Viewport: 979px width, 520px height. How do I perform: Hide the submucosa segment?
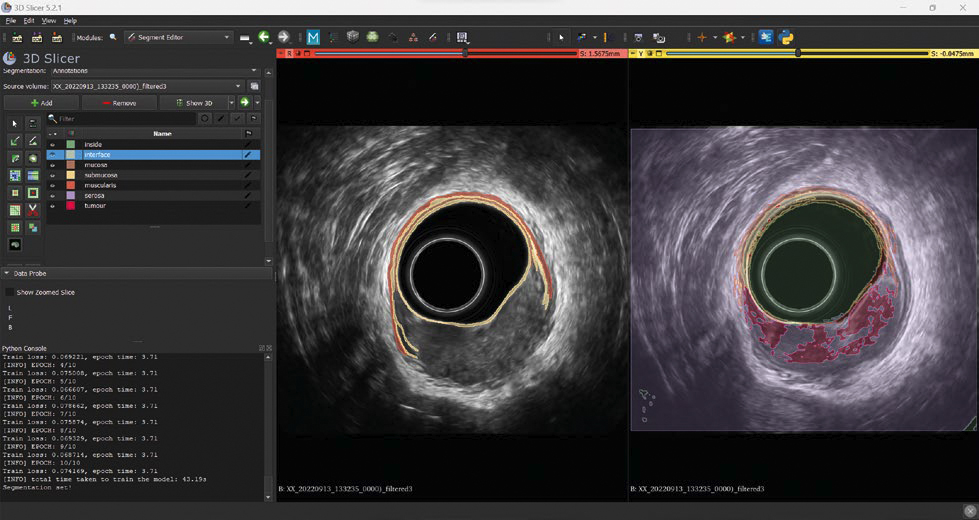point(52,175)
